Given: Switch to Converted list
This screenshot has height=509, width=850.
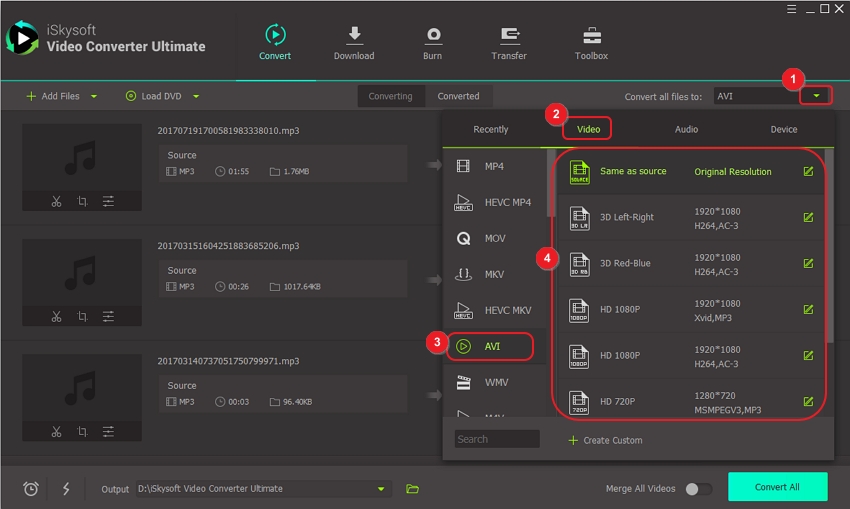Looking at the screenshot, I should pos(458,96).
